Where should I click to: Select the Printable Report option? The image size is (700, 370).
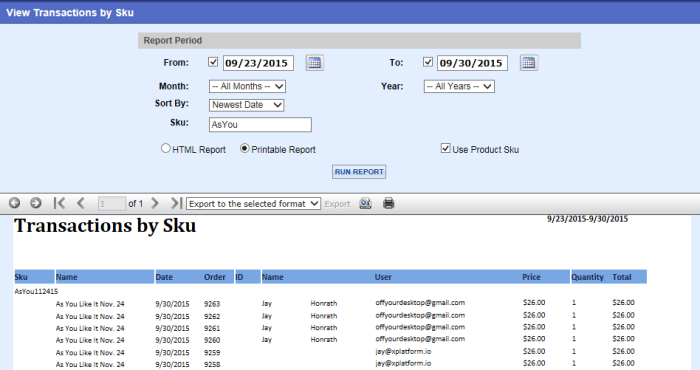pos(245,148)
